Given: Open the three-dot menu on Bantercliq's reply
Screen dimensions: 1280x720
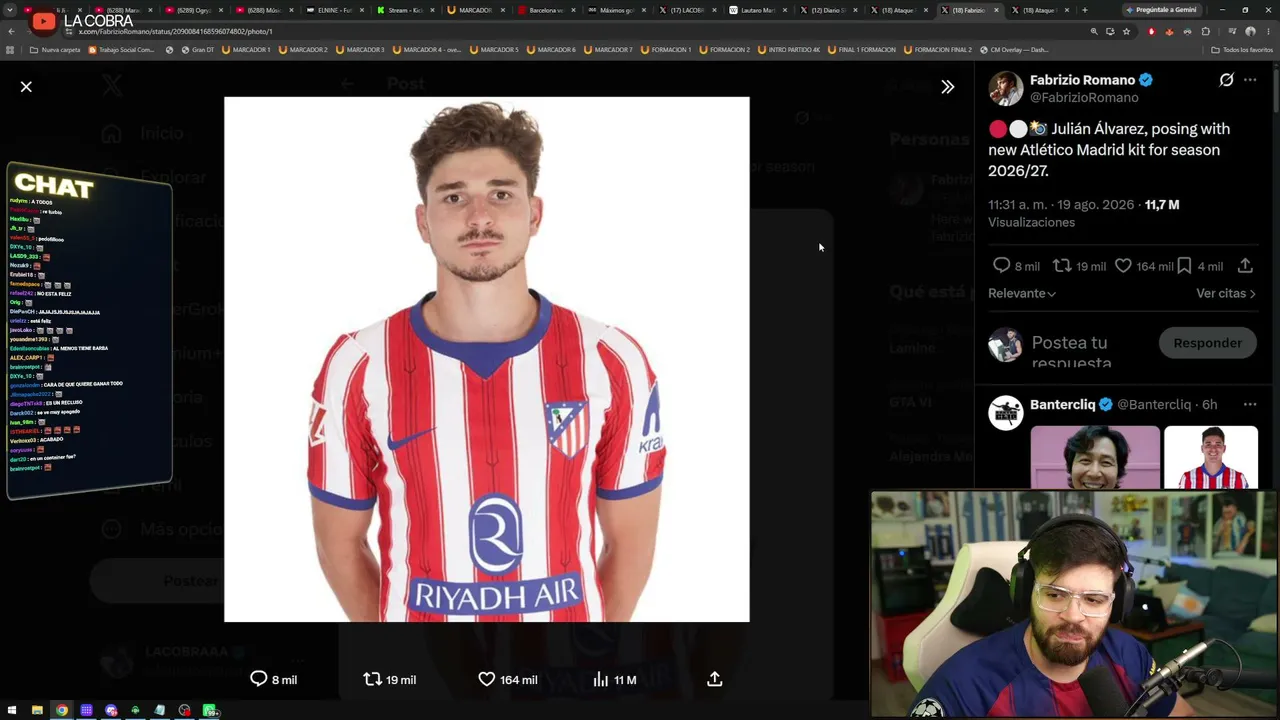Looking at the screenshot, I should 1250,404.
